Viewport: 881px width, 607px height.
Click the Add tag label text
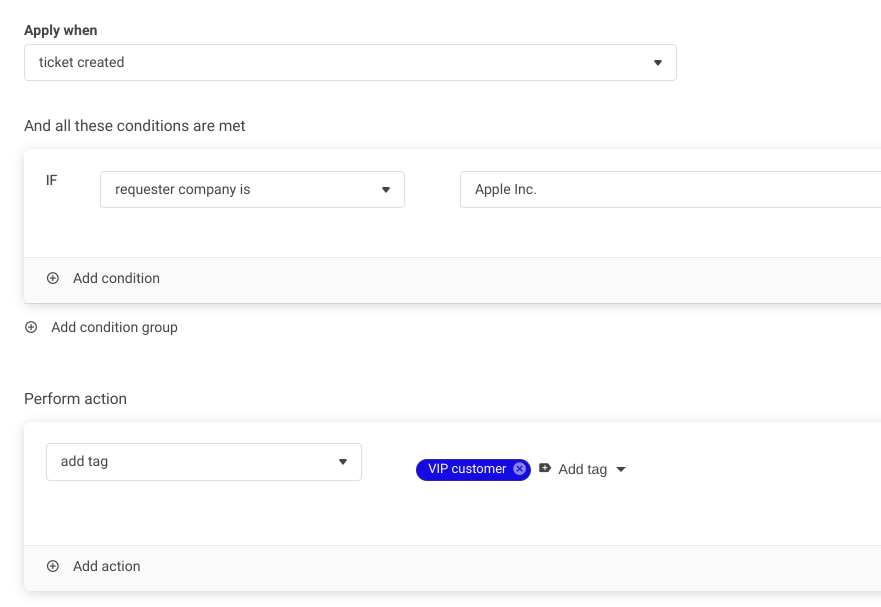tap(582, 469)
